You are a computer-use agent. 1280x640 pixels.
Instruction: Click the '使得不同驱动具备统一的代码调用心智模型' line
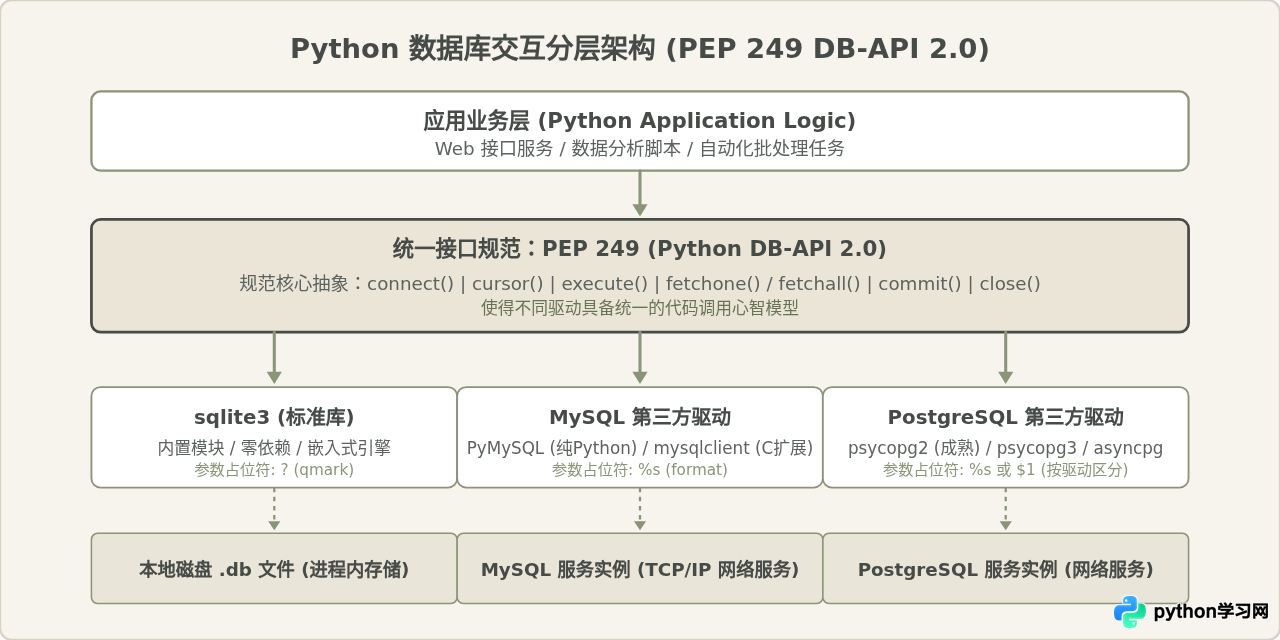pos(640,308)
